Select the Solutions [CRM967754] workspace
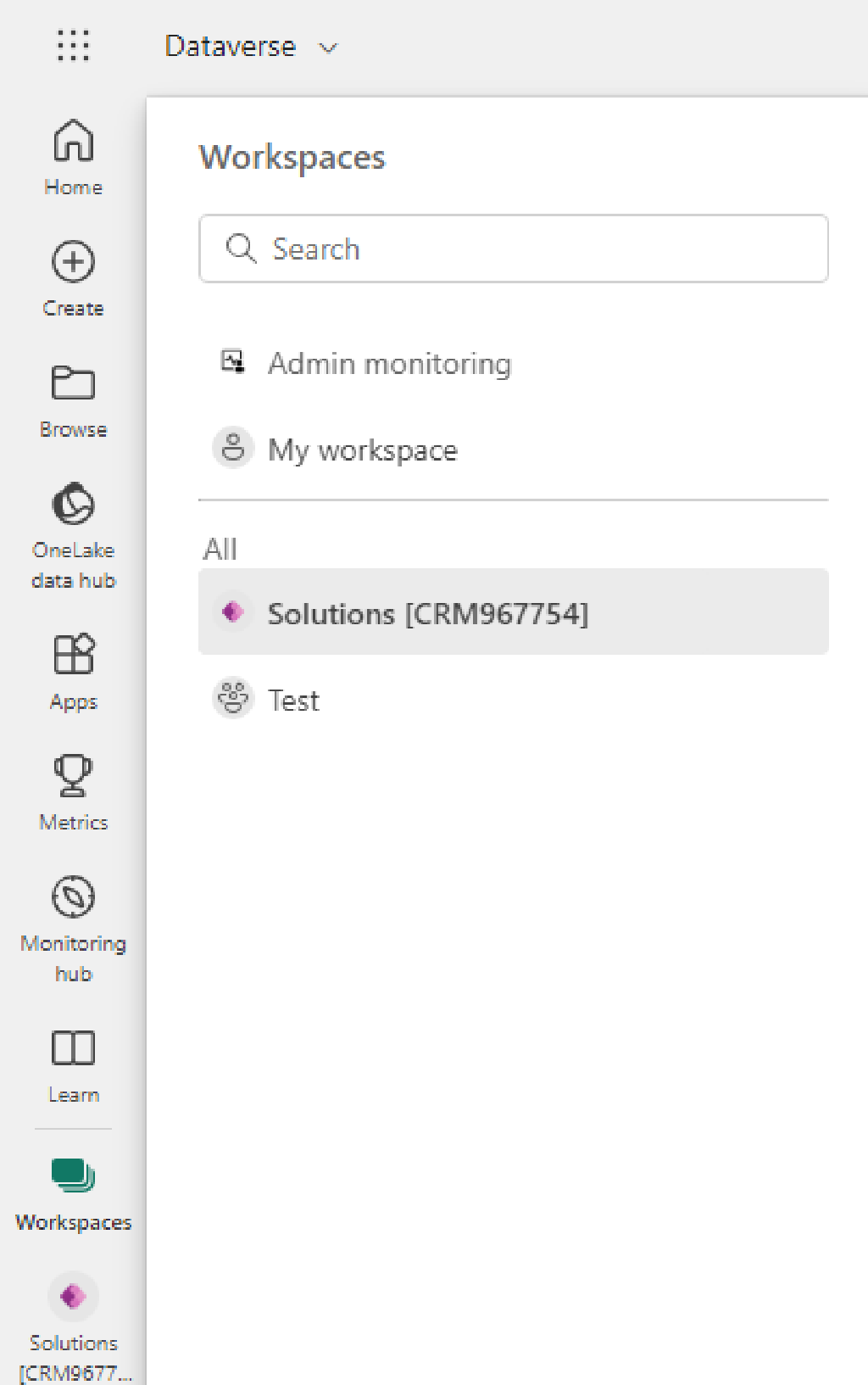Screen dimensions: 868x1385 coord(428,612)
